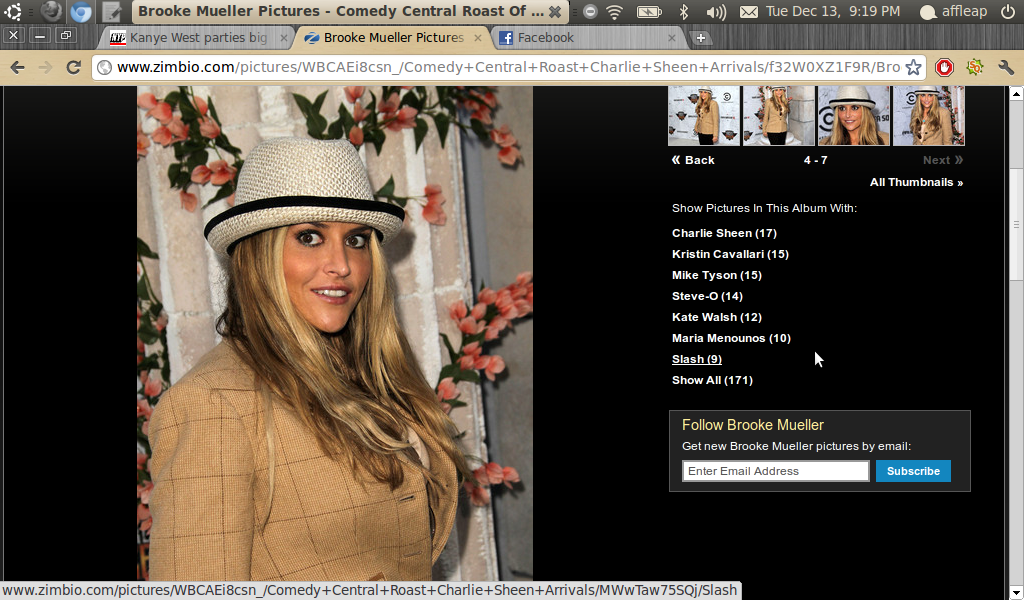Click the page scrollbar down arrow
Screen dimensions: 1024x600
(1016, 593)
